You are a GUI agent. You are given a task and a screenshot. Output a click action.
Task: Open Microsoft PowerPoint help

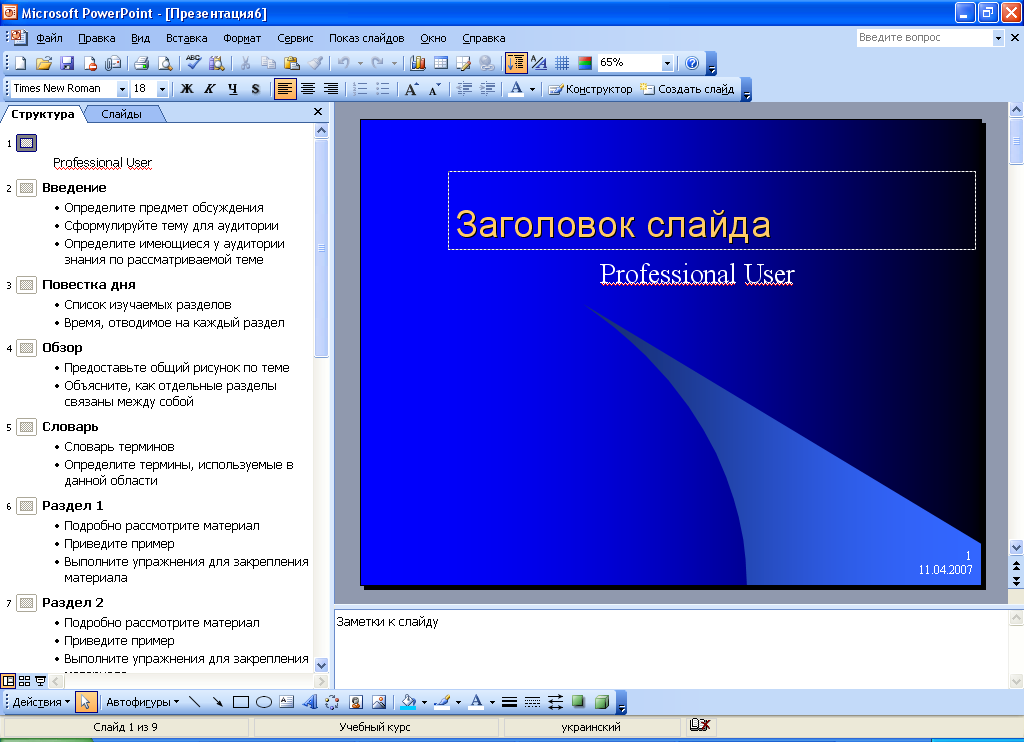[692, 63]
